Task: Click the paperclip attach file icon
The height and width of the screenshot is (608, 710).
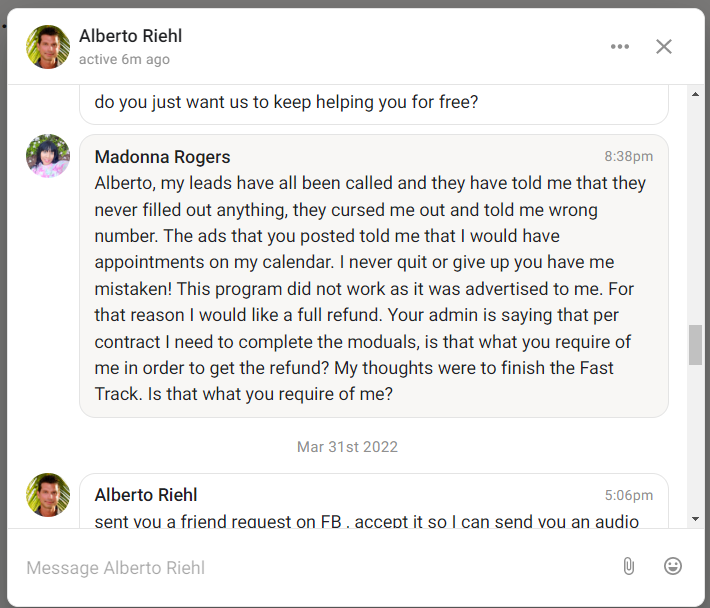Action: coord(628,566)
